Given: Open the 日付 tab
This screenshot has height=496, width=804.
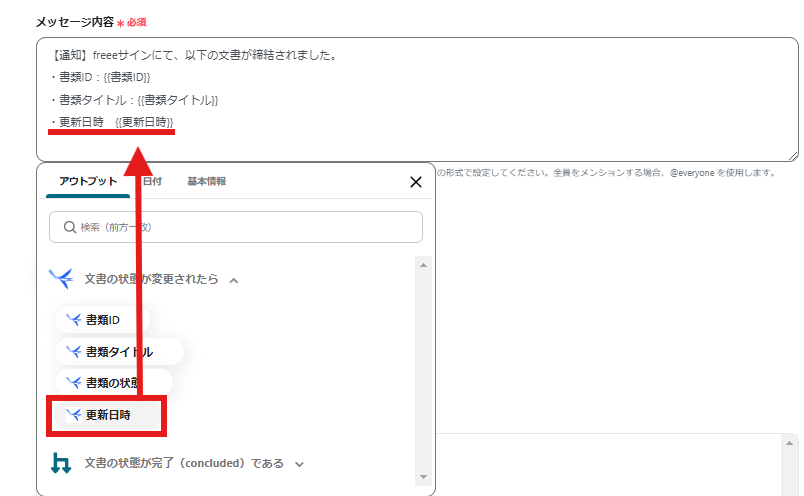Looking at the screenshot, I should [152, 181].
